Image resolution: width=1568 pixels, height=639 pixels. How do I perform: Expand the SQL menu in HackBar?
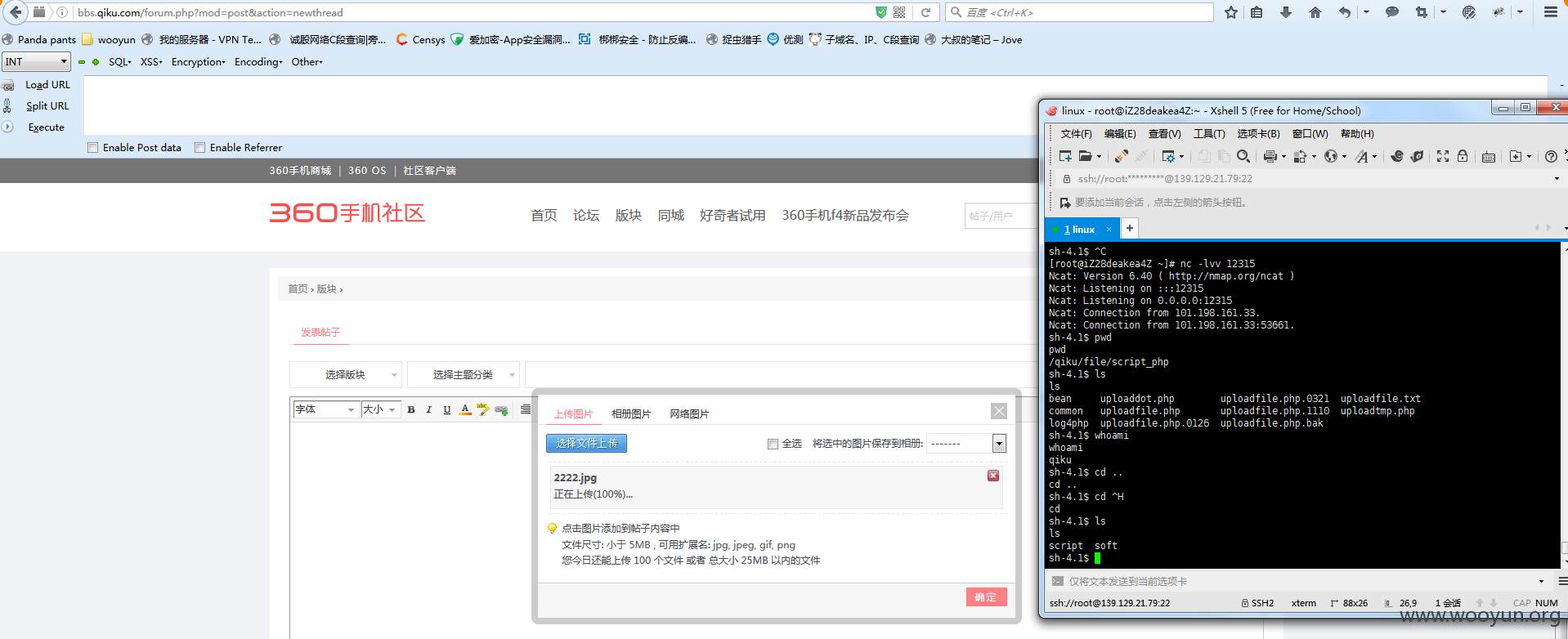coord(119,62)
